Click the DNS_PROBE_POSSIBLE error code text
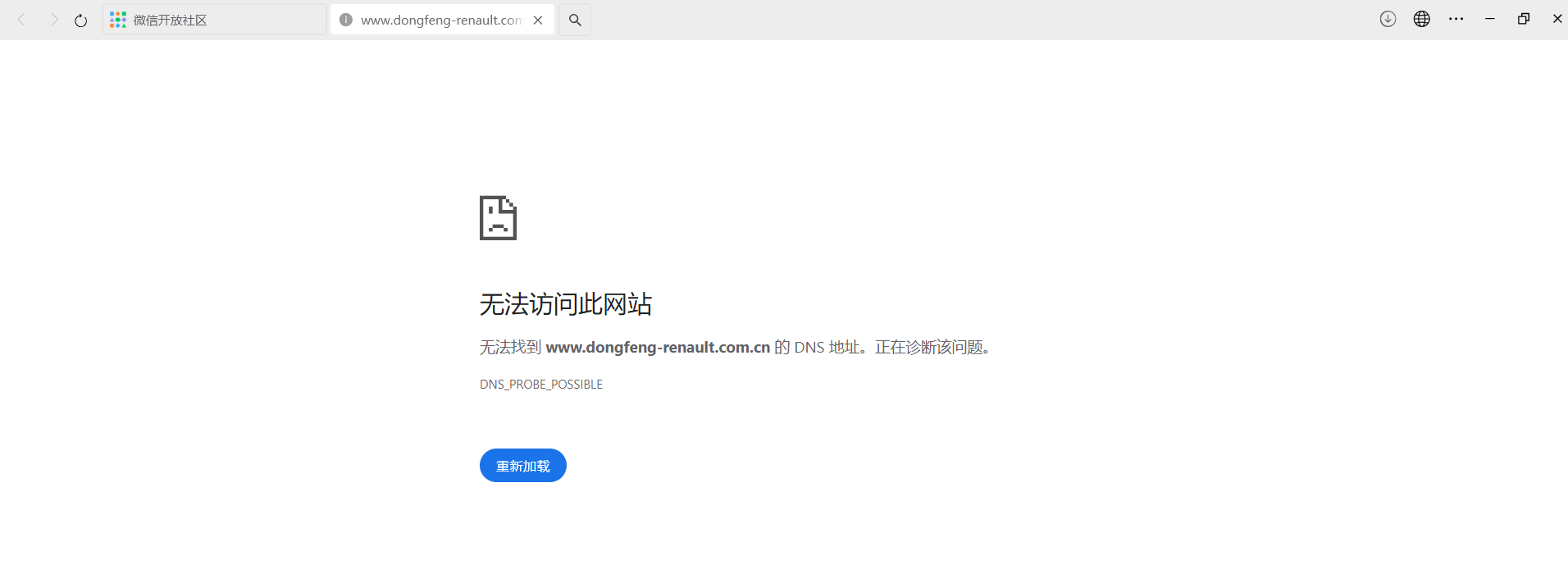The image size is (1568, 574). [541, 385]
